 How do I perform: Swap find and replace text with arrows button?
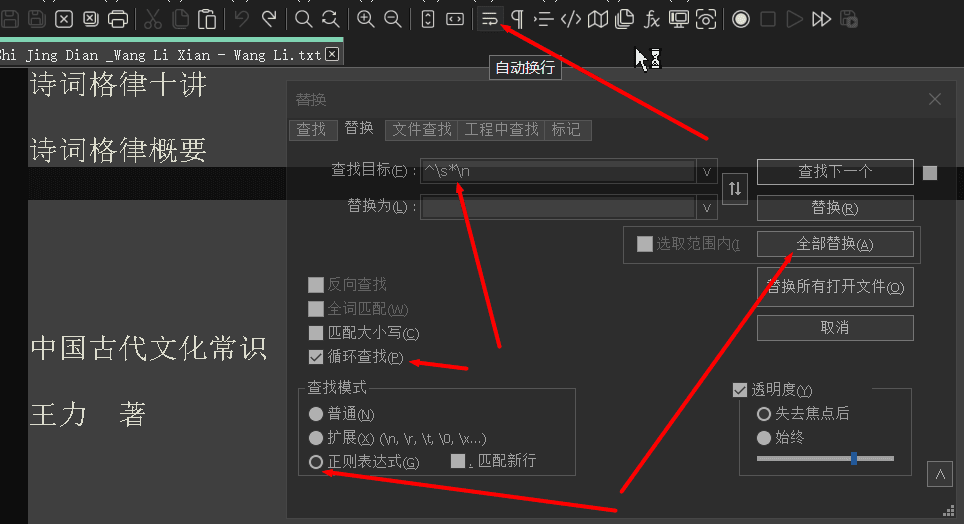[x=735, y=188]
